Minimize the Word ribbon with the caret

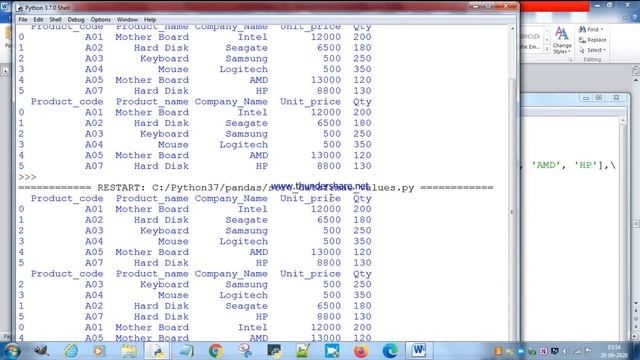pos(625,18)
